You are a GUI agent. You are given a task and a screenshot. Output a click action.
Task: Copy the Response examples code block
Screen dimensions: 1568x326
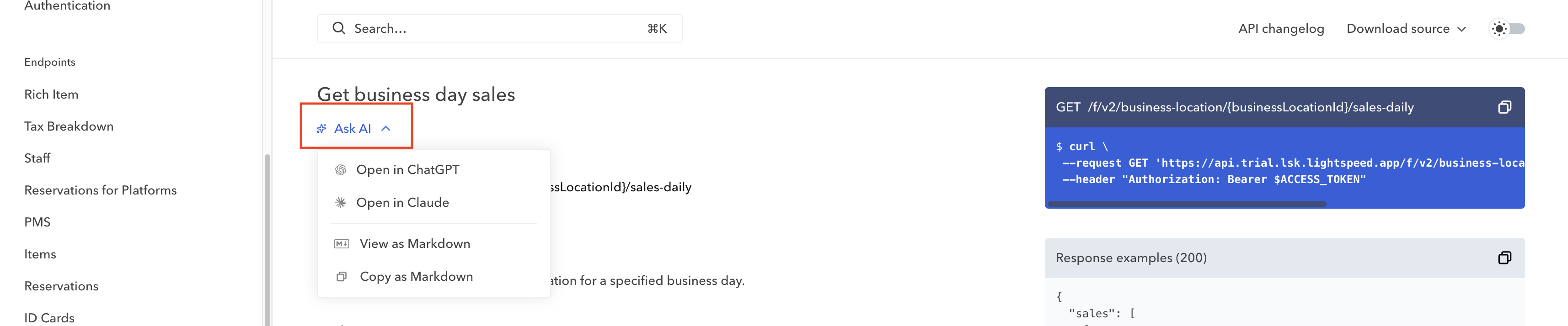pyautogui.click(x=1504, y=258)
